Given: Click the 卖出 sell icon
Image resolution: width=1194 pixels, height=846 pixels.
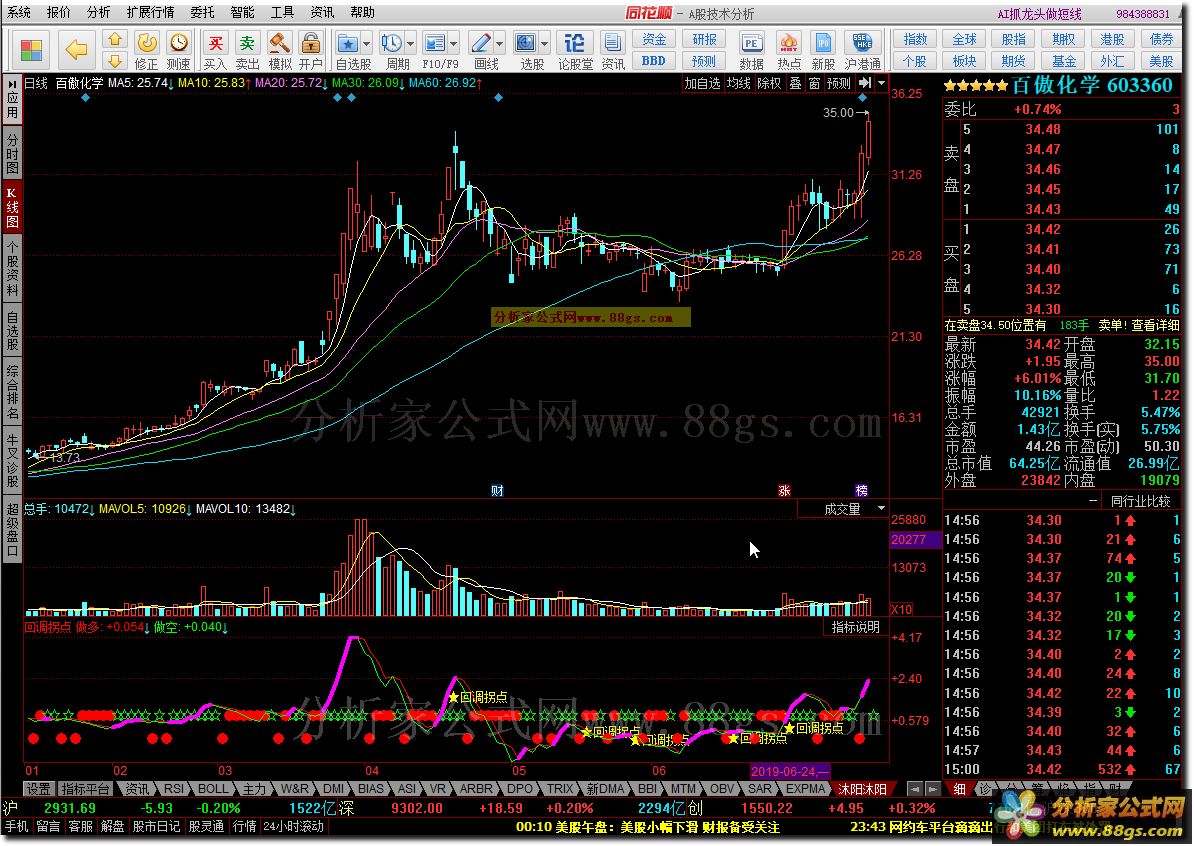Looking at the screenshot, I should point(247,50).
